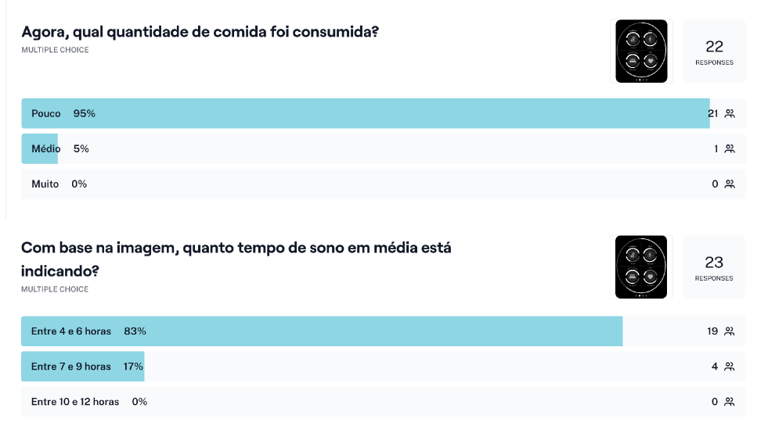Click respondents icon on the Pouco row
The image size is (768, 436).
pos(730,114)
